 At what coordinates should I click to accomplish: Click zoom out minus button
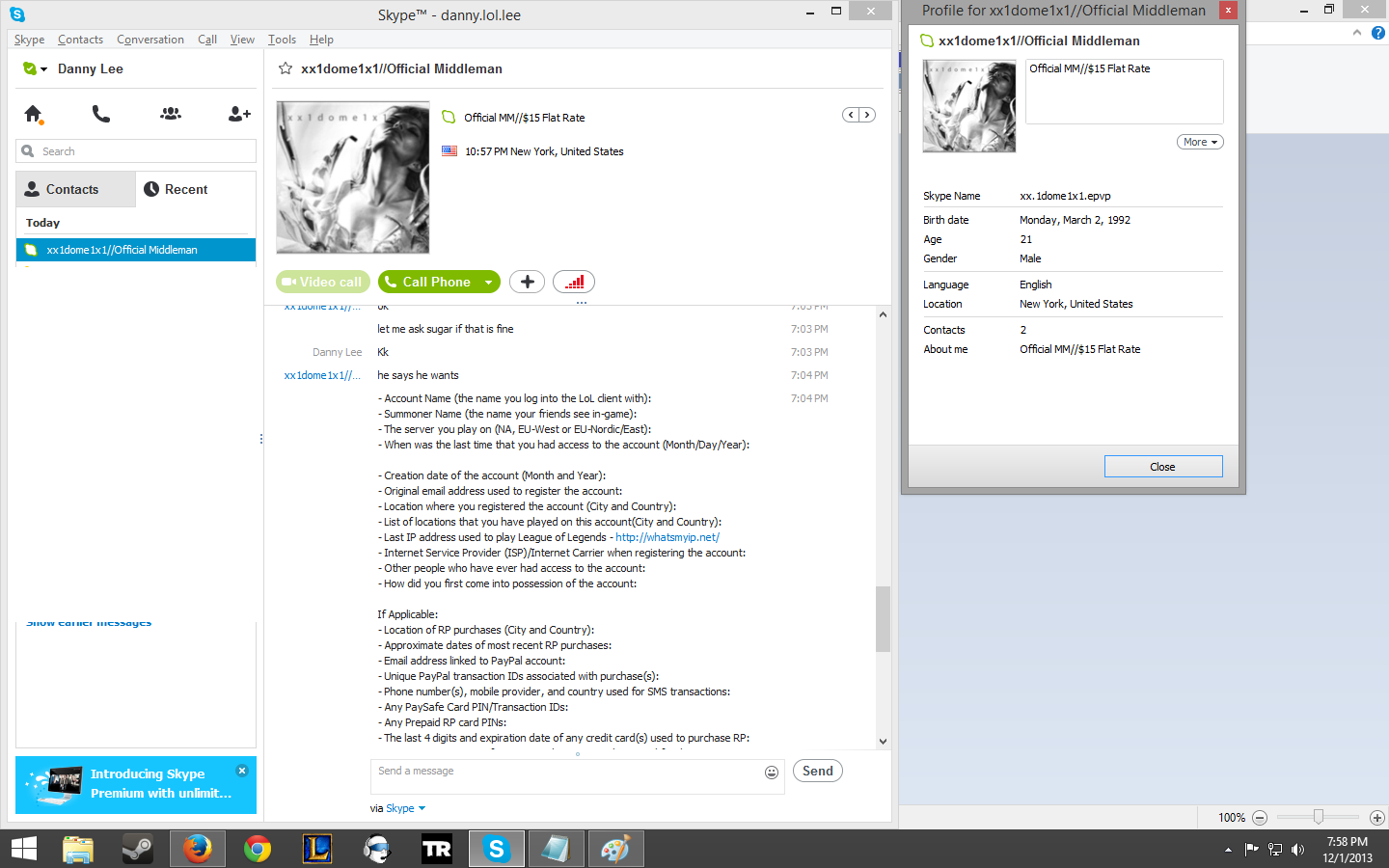coord(1260,817)
